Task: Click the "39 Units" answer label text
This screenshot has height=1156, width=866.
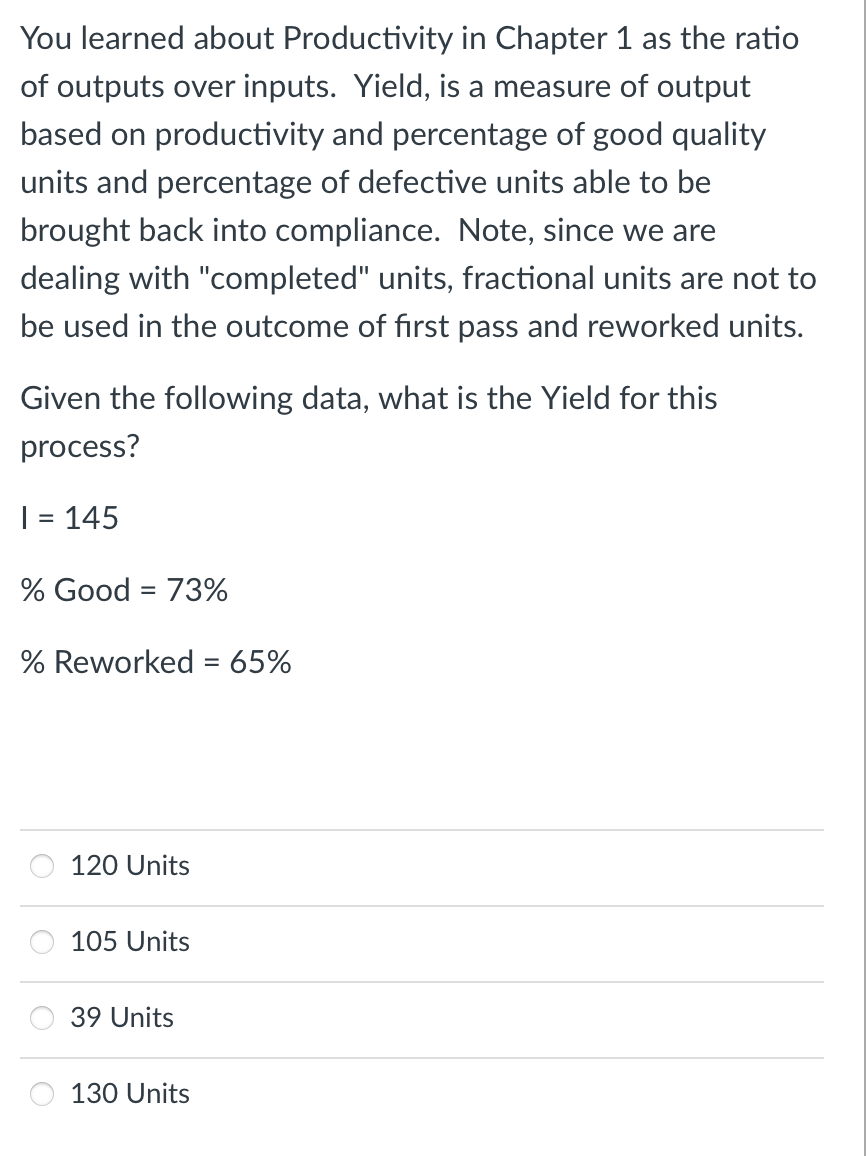Action: (122, 1018)
